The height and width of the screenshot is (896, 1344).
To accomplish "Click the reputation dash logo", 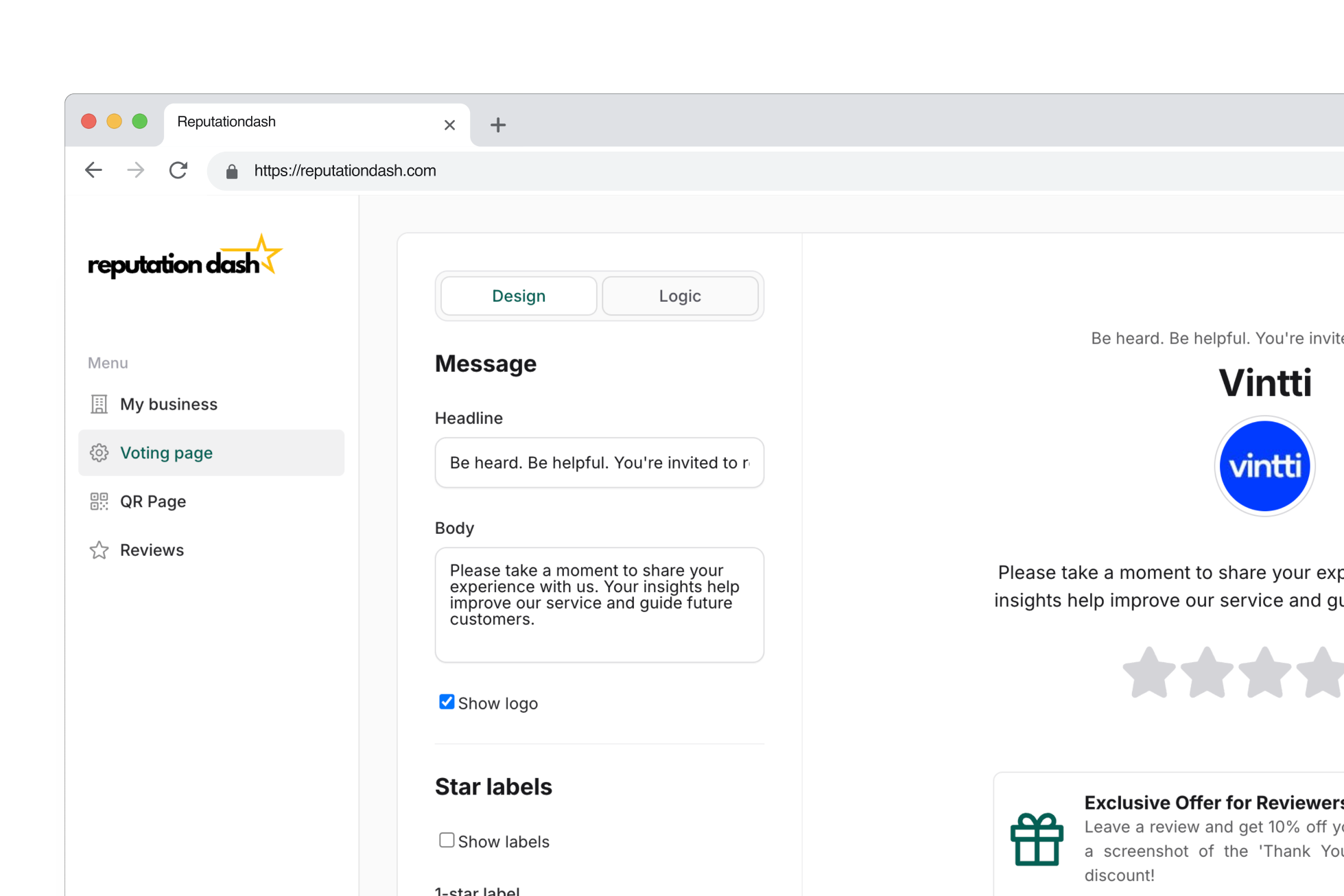I will 185,257.
